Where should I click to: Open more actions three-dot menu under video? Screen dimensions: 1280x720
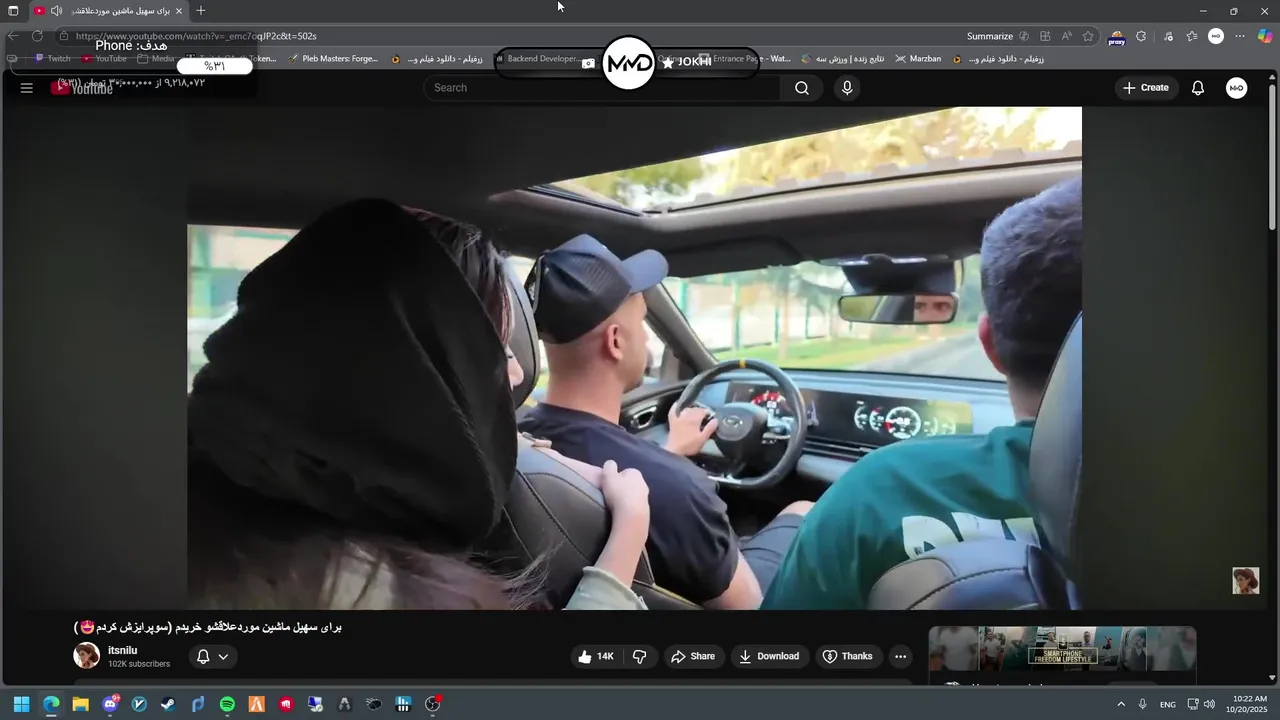click(x=900, y=657)
